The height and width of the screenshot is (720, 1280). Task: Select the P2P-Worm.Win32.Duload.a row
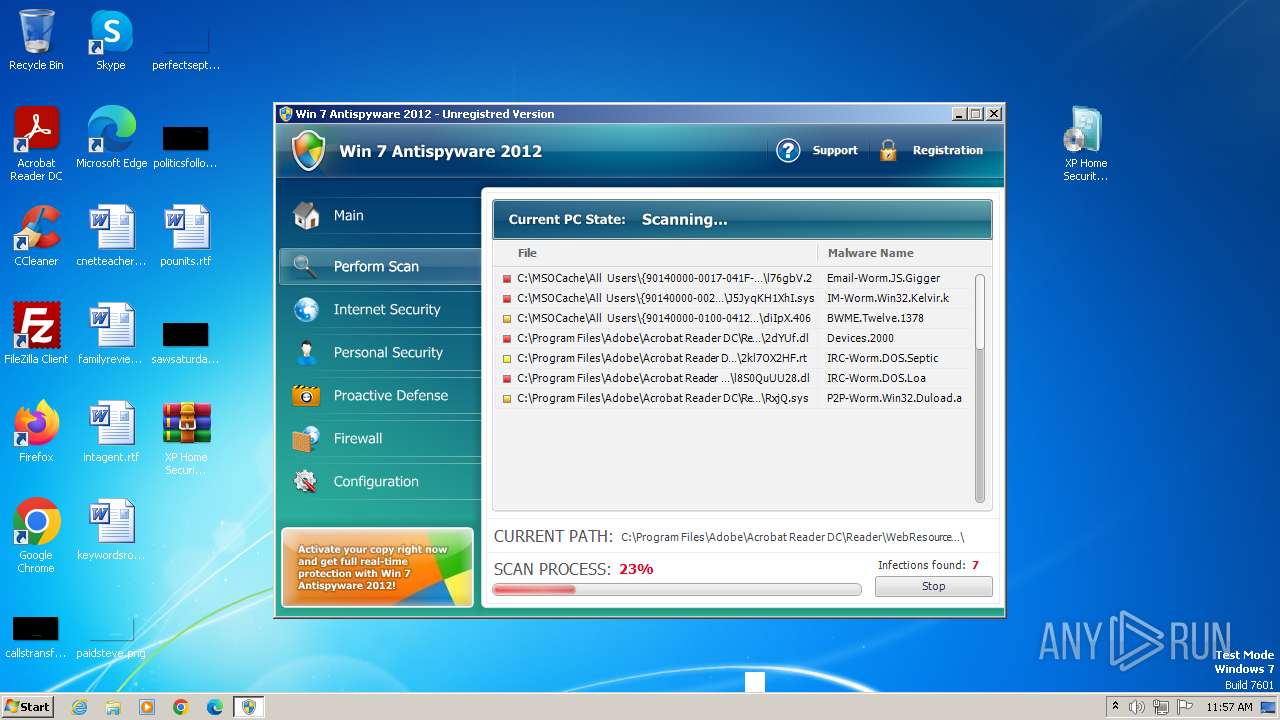(733, 398)
